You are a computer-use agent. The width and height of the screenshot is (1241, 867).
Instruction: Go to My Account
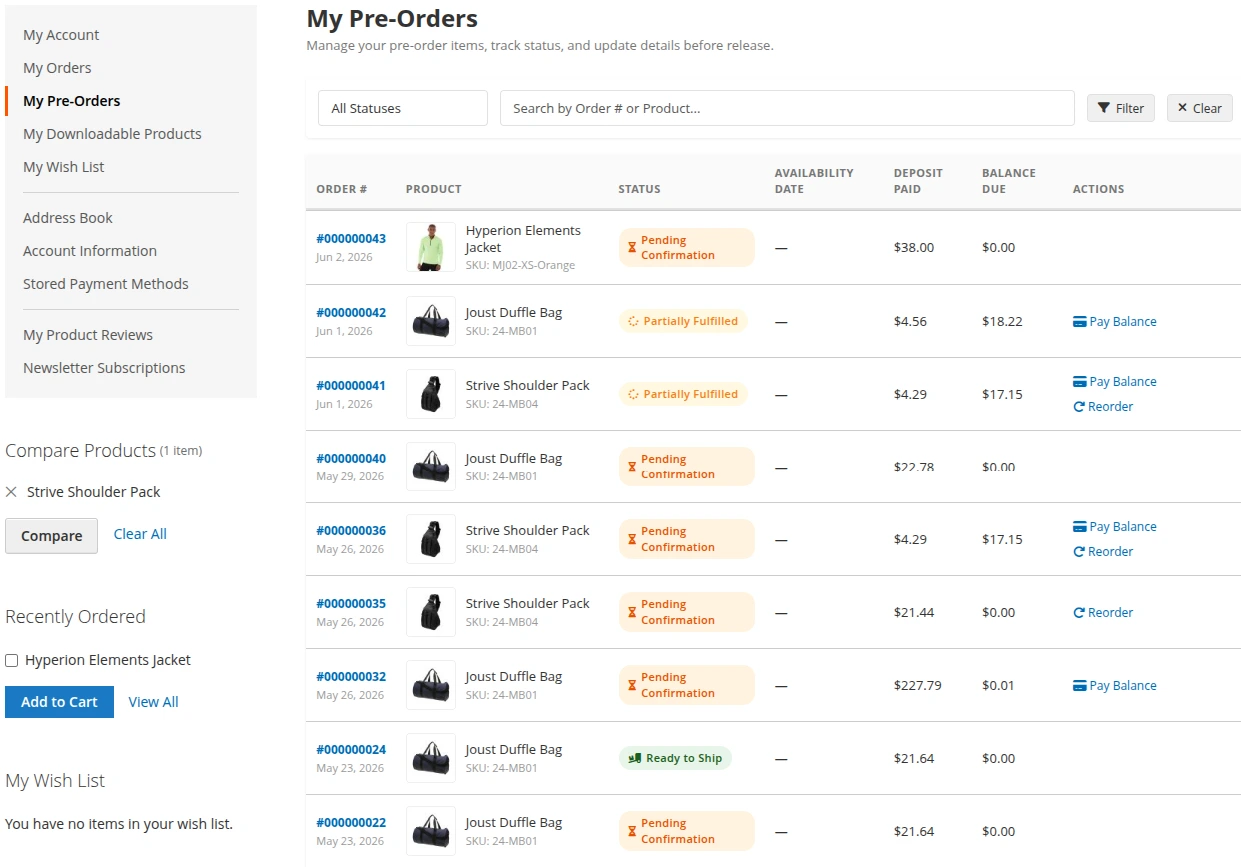coord(61,35)
